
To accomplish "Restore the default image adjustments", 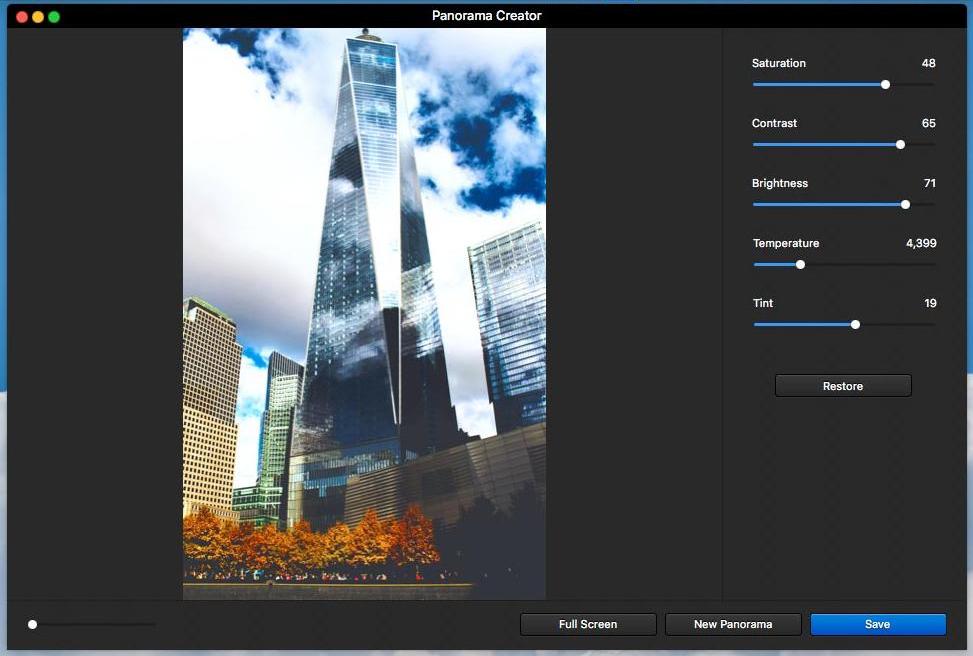I will click(x=843, y=386).
